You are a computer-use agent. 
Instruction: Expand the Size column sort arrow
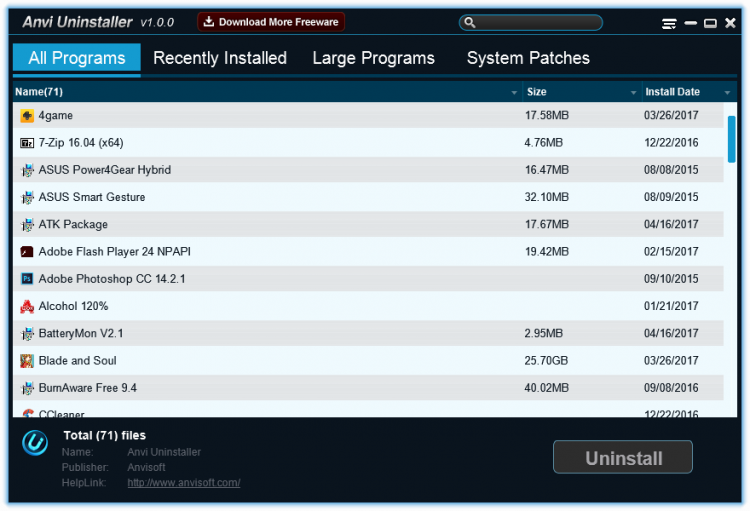(633, 93)
